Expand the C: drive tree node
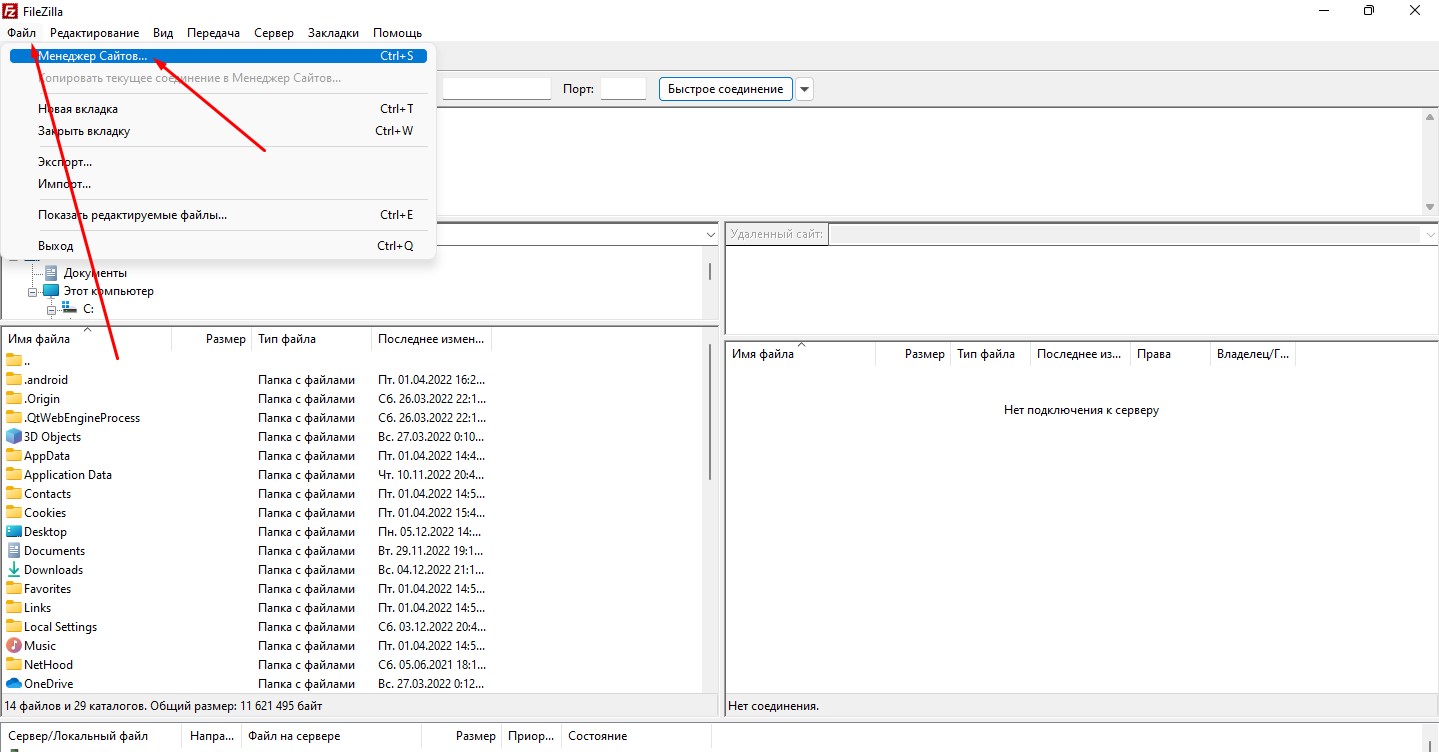The width and height of the screenshot is (1439, 752). pyautogui.click(x=52, y=309)
